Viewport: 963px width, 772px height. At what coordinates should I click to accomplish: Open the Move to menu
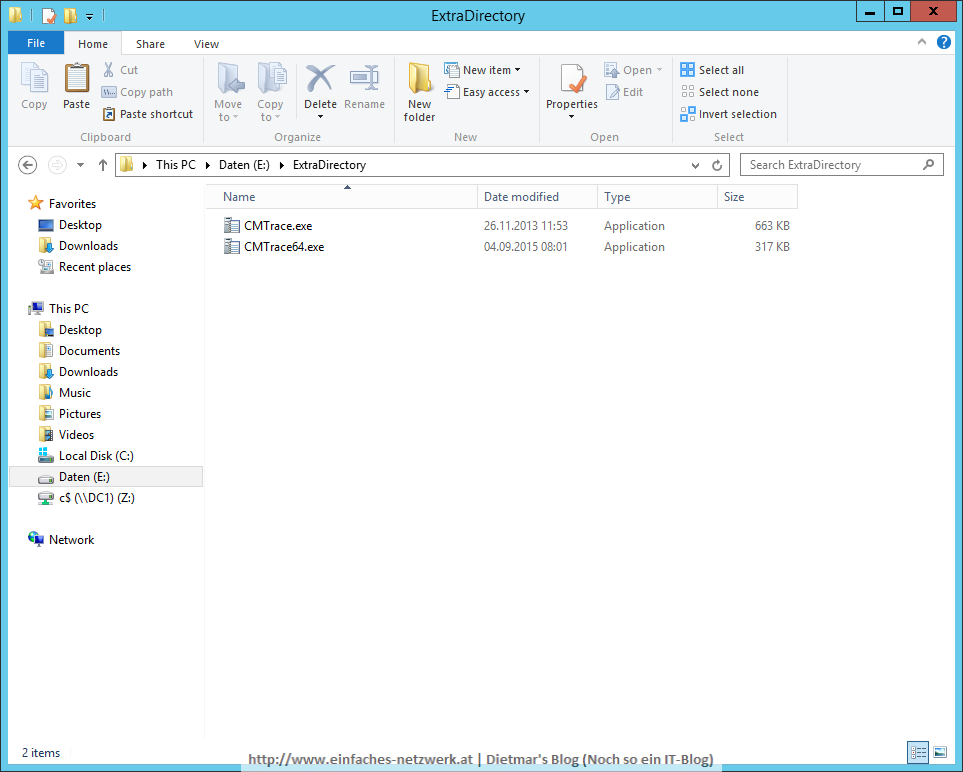(228, 92)
